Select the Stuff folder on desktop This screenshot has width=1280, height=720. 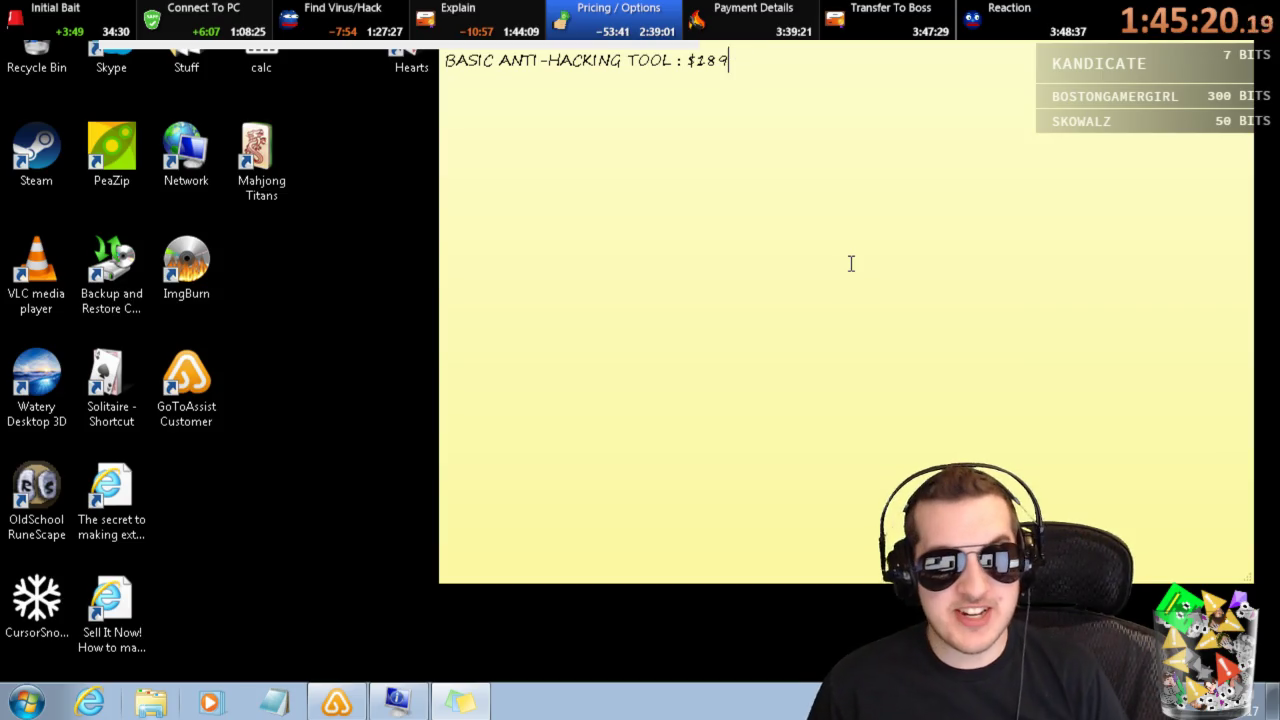(186, 58)
